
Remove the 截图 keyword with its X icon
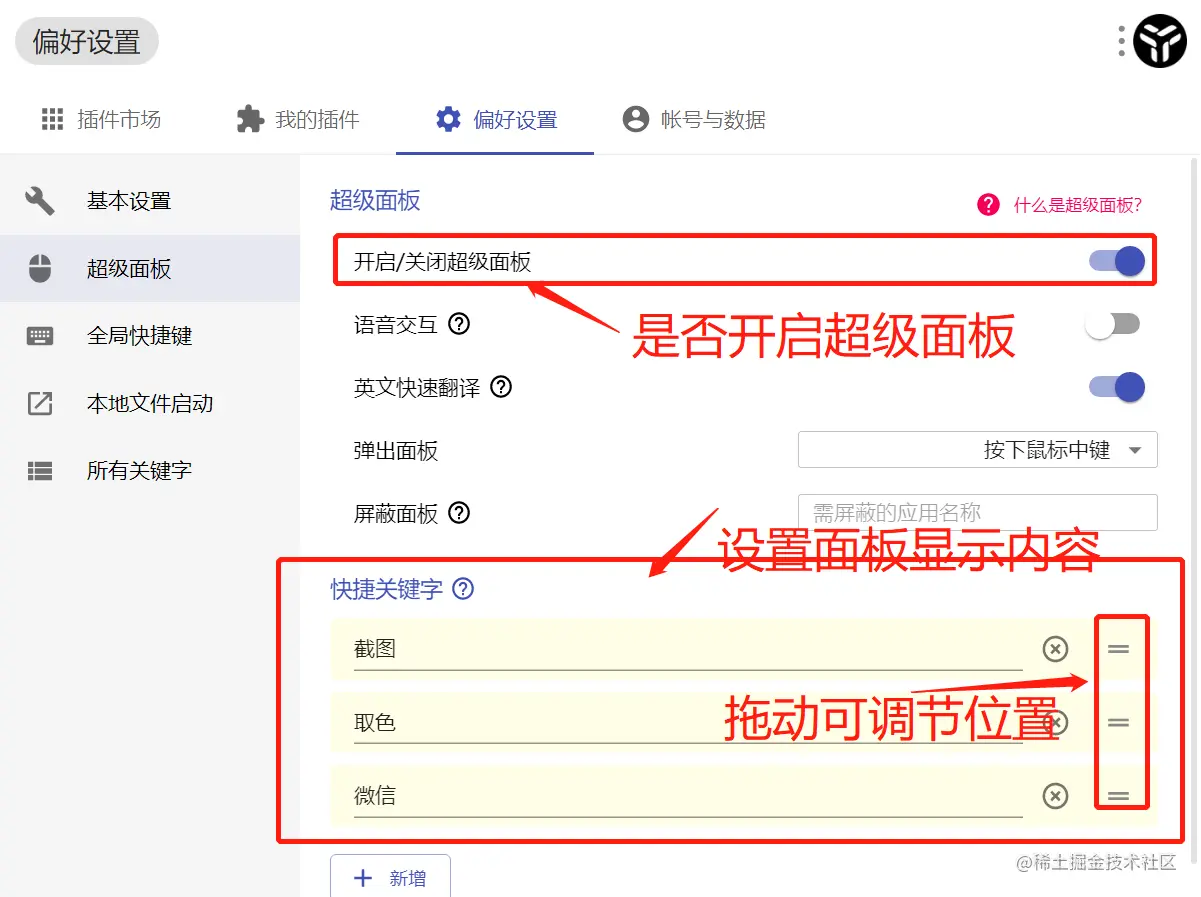pos(1055,649)
